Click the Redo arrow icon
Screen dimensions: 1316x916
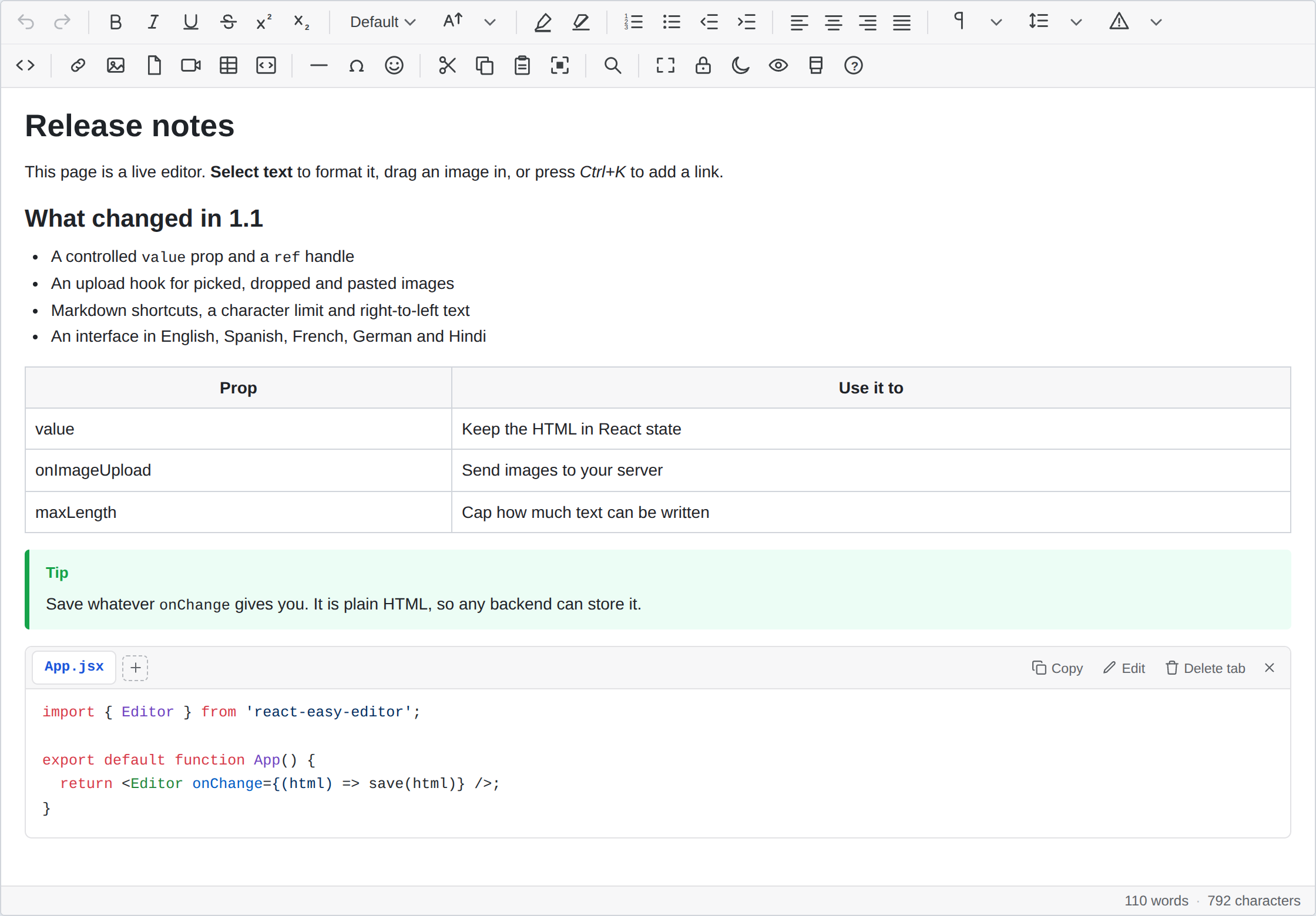click(x=62, y=22)
